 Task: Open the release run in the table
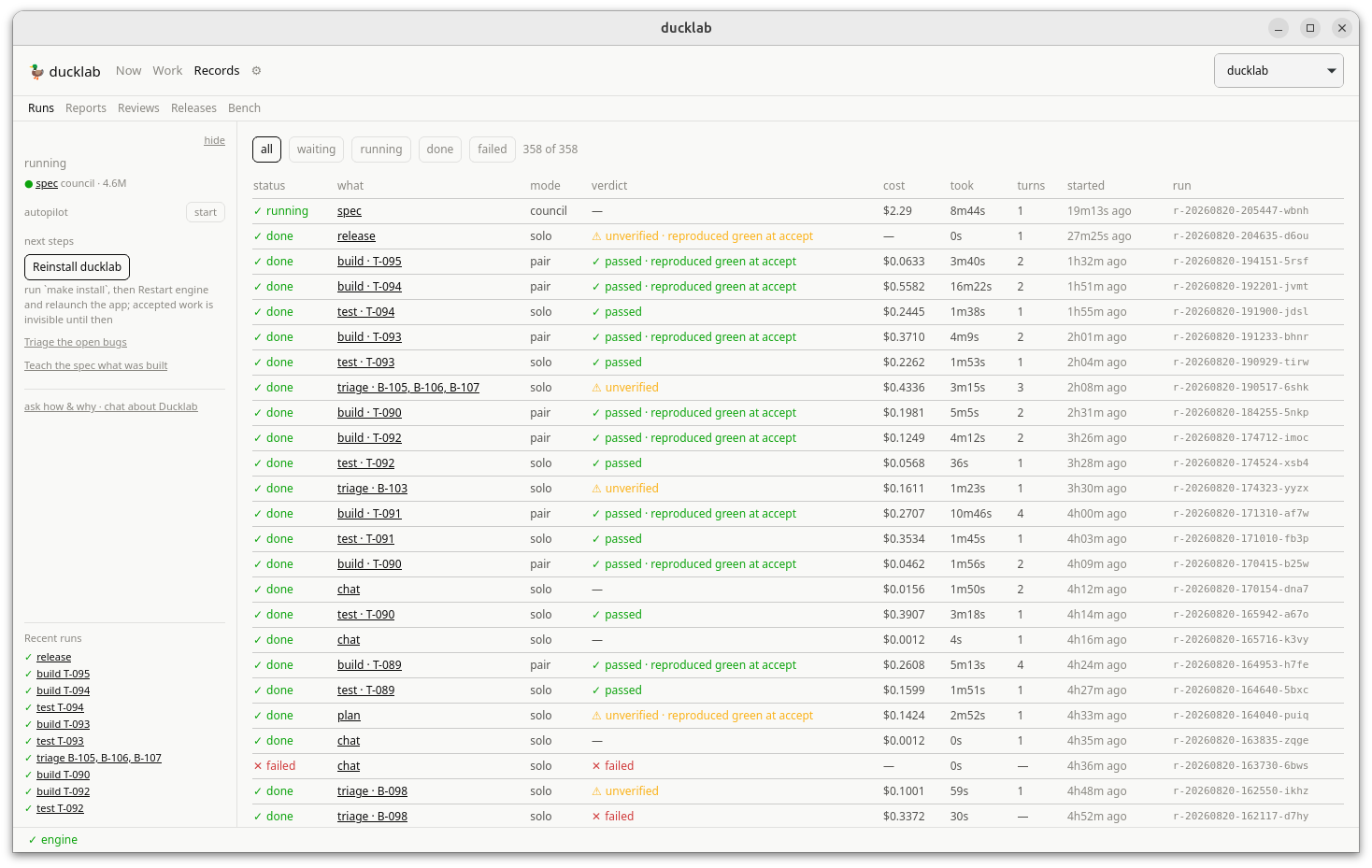click(356, 236)
